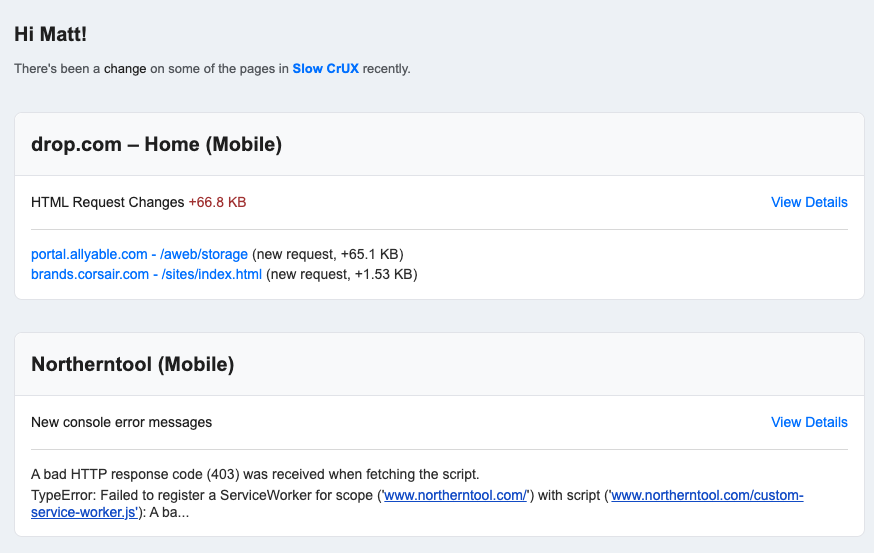The width and height of the screenshot is (874, 553).
Task: Select the Hi Matt! greeting text
Action: pyautogui.click(x=51, y=34)
